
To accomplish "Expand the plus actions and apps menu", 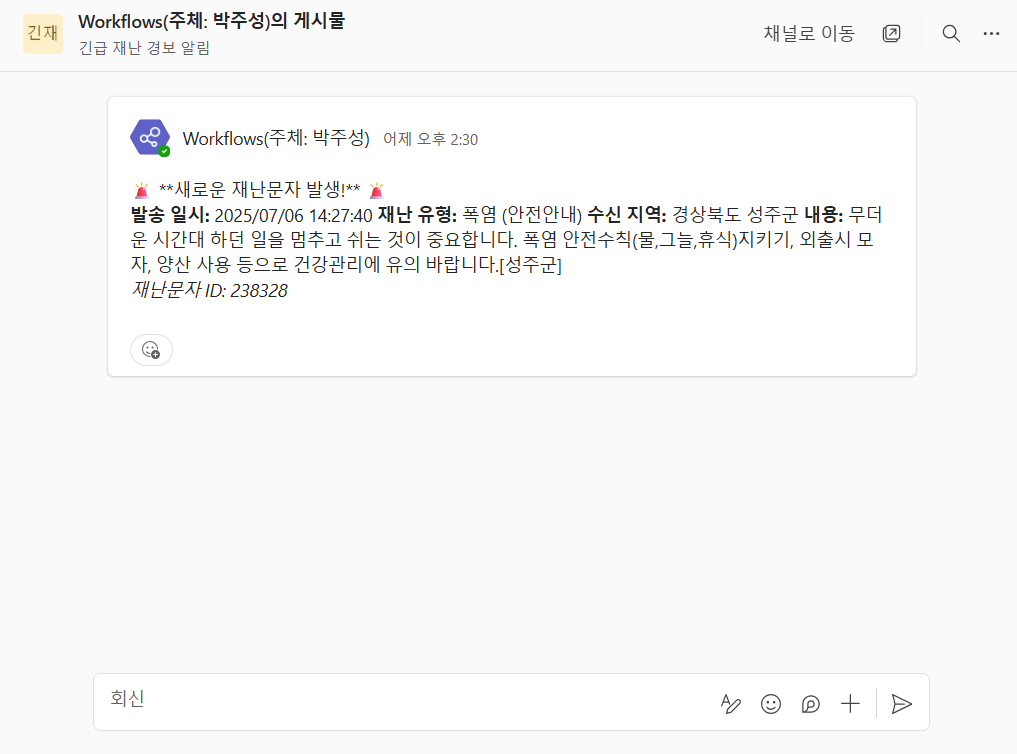I will [x=850, y=703].
